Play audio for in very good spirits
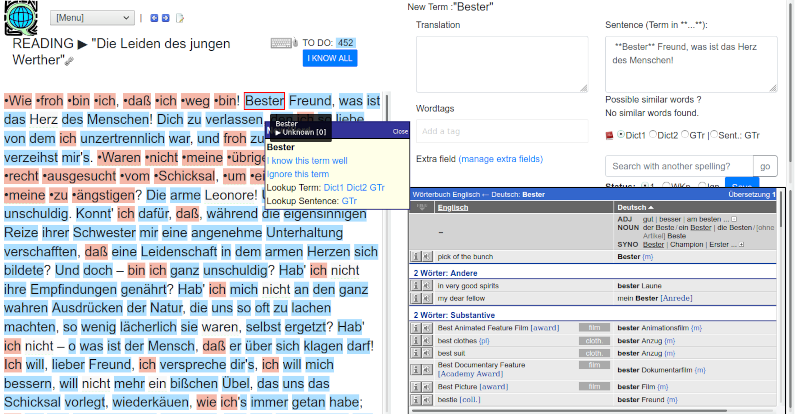Screen dimensions: 800x414 [x=427, y=285]
